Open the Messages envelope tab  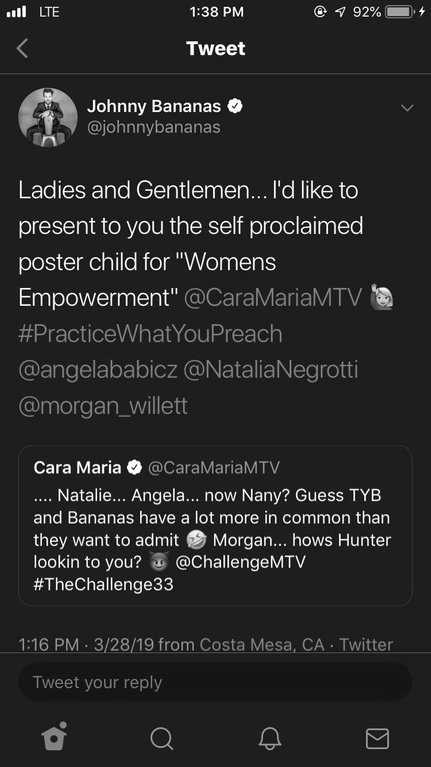point(378,739)
